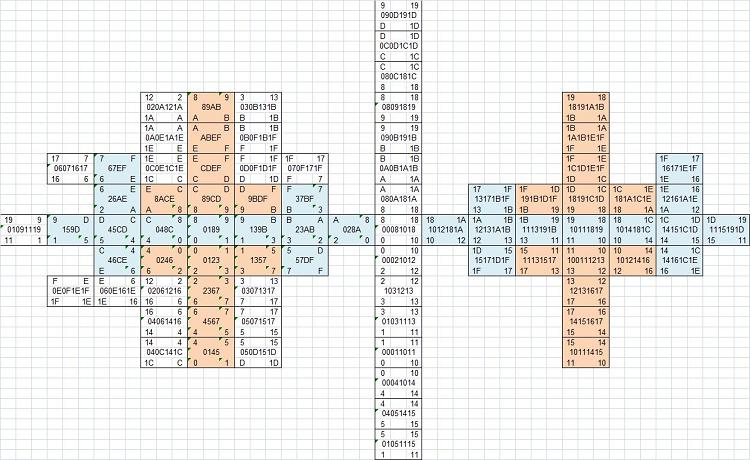
Task: Click the orange cell reading 10111415
Action: coord(586,352)
